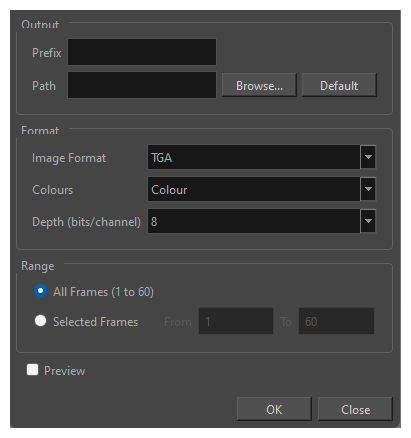
Task: Click the Depth dropdown arrow button
Action: pyautogui.click(x=368, y=221)
